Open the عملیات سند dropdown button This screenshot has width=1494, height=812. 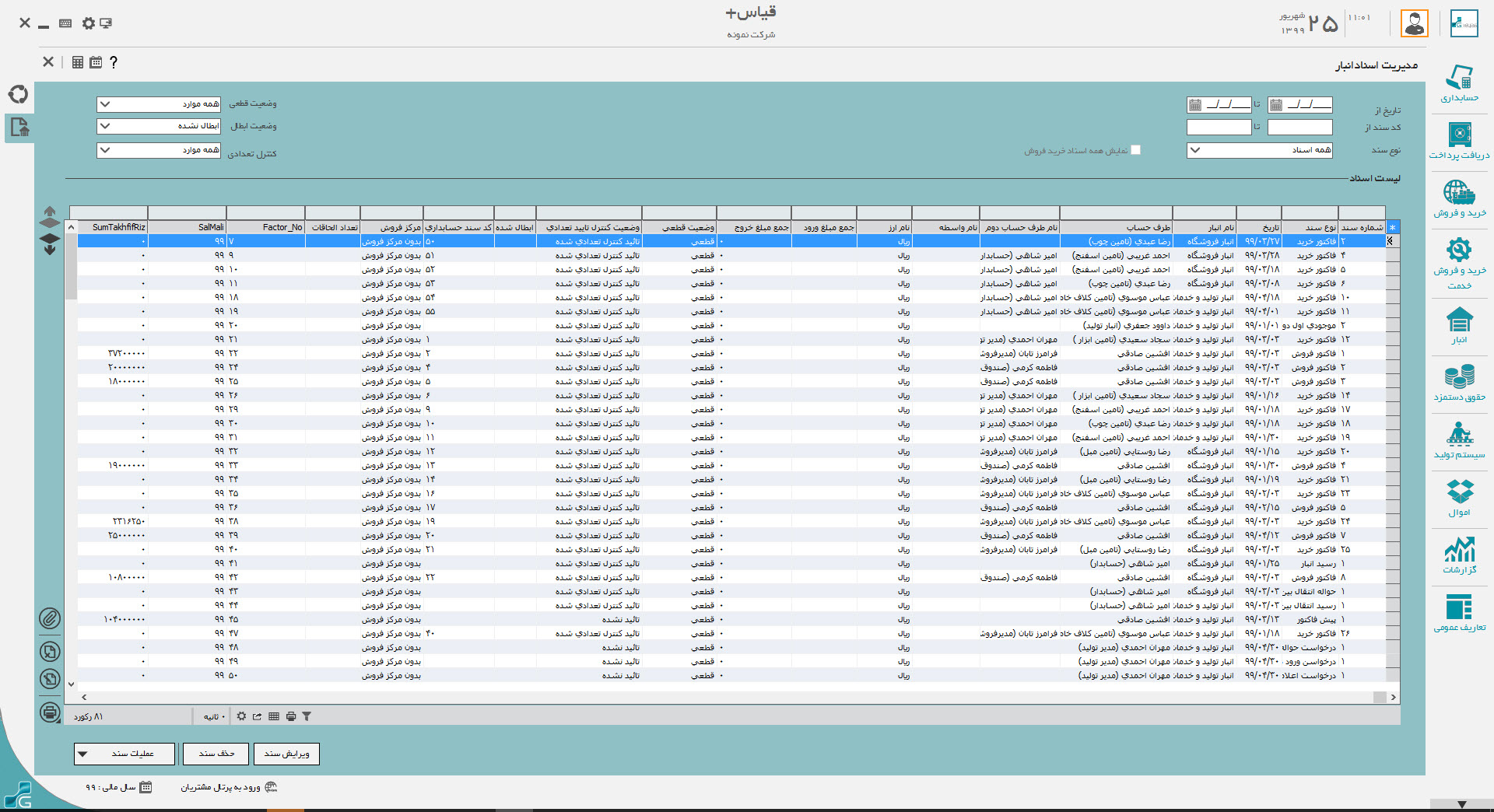(x=124, y=754)
